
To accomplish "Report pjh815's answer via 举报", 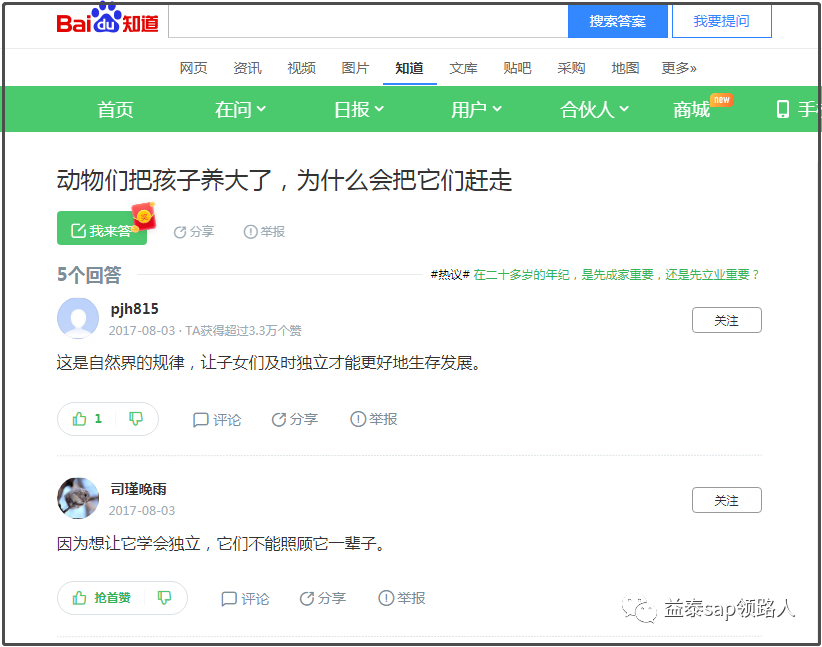I will [373, 419].
